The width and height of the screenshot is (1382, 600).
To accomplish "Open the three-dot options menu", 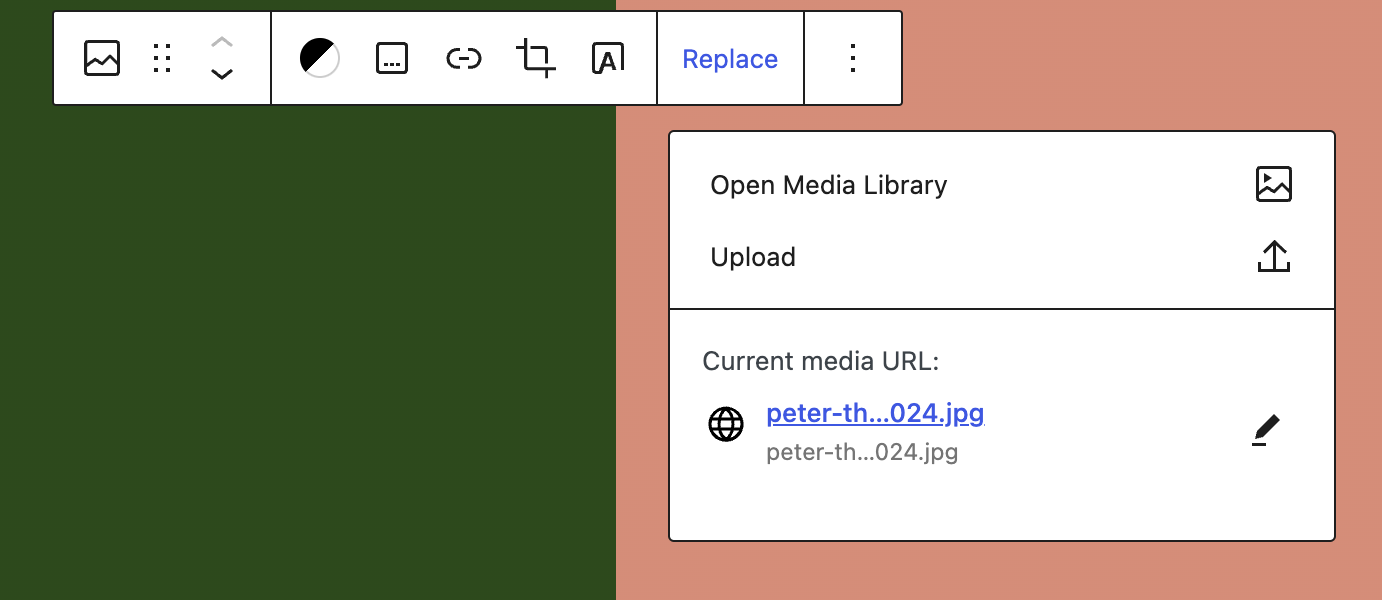I will 852,58.
